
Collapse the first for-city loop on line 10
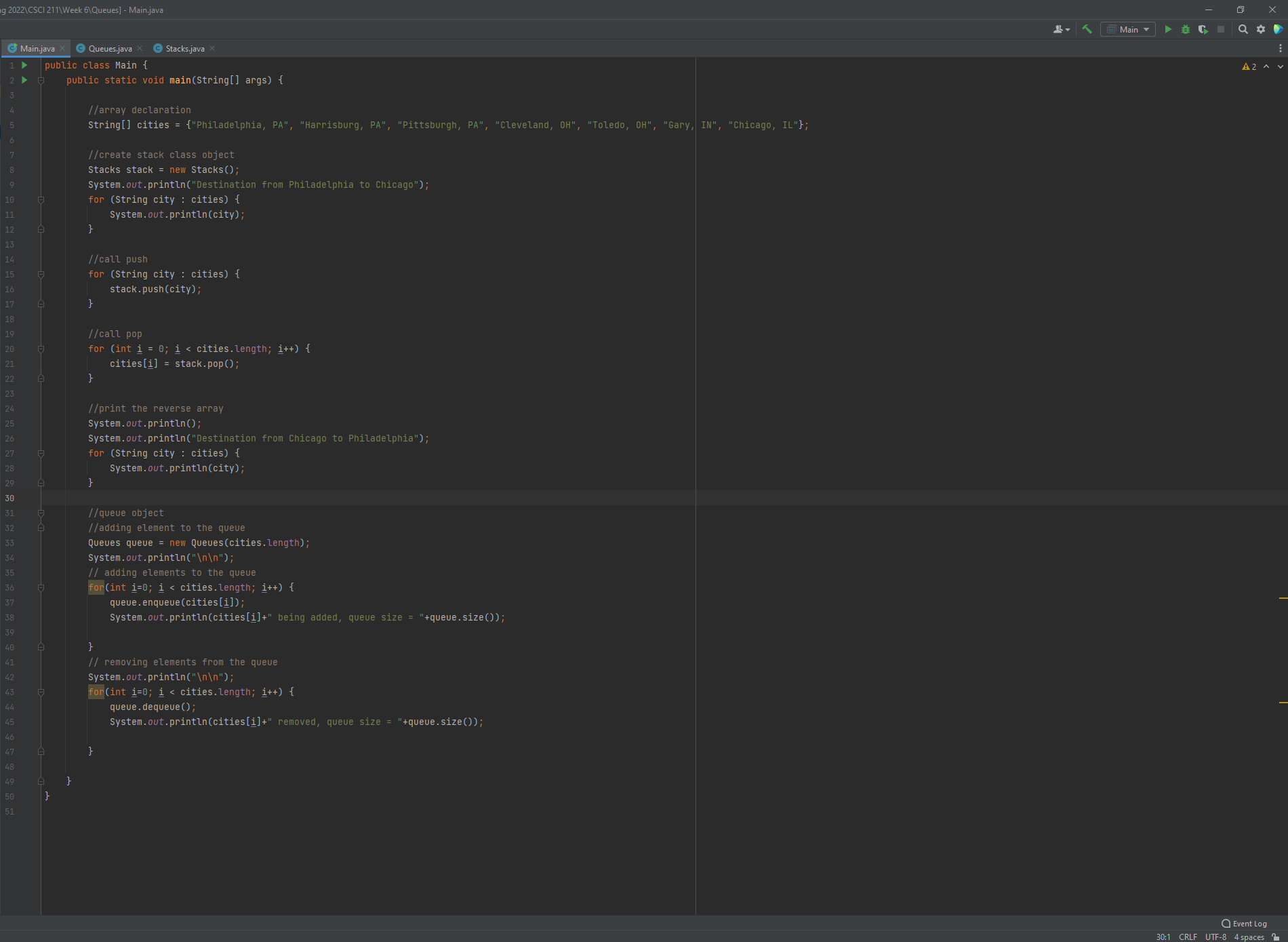point(41,199)
